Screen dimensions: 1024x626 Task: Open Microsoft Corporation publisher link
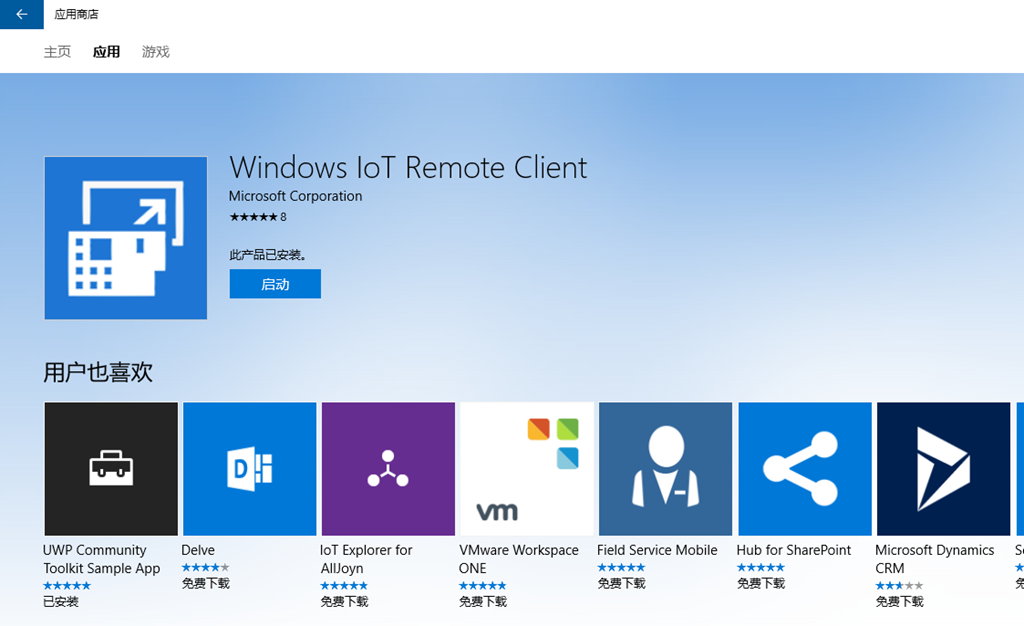(295, 196)
